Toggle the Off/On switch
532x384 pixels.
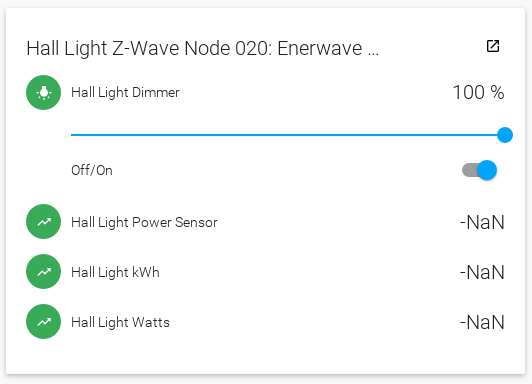click(479, 170)
